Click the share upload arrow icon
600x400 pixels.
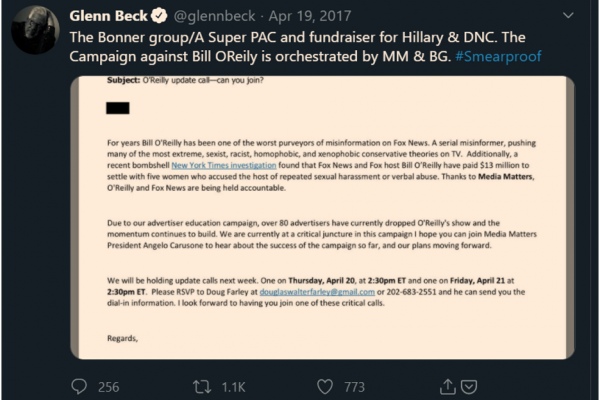[x=441, y=386]
